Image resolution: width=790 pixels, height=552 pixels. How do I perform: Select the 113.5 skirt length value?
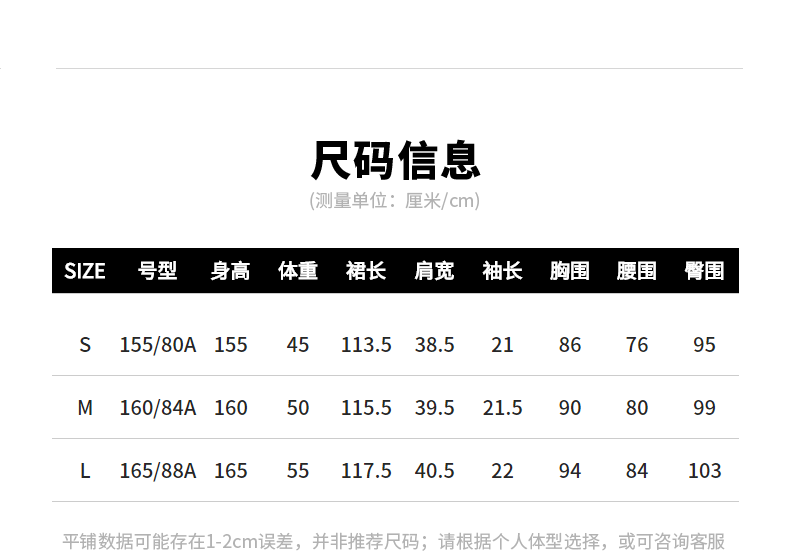366,345
